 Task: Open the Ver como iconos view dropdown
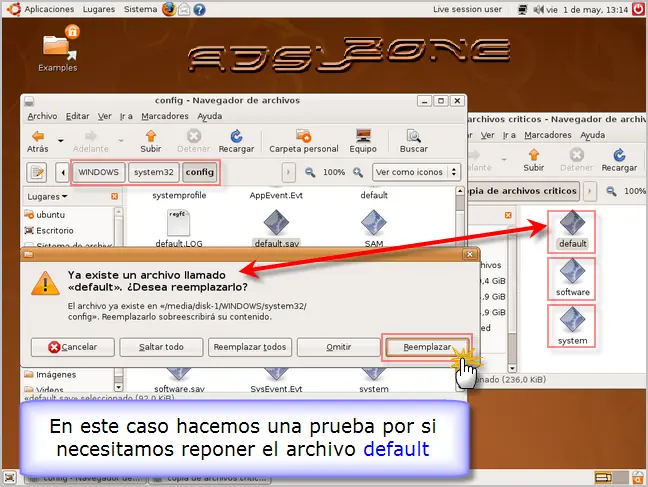point(417,172)
